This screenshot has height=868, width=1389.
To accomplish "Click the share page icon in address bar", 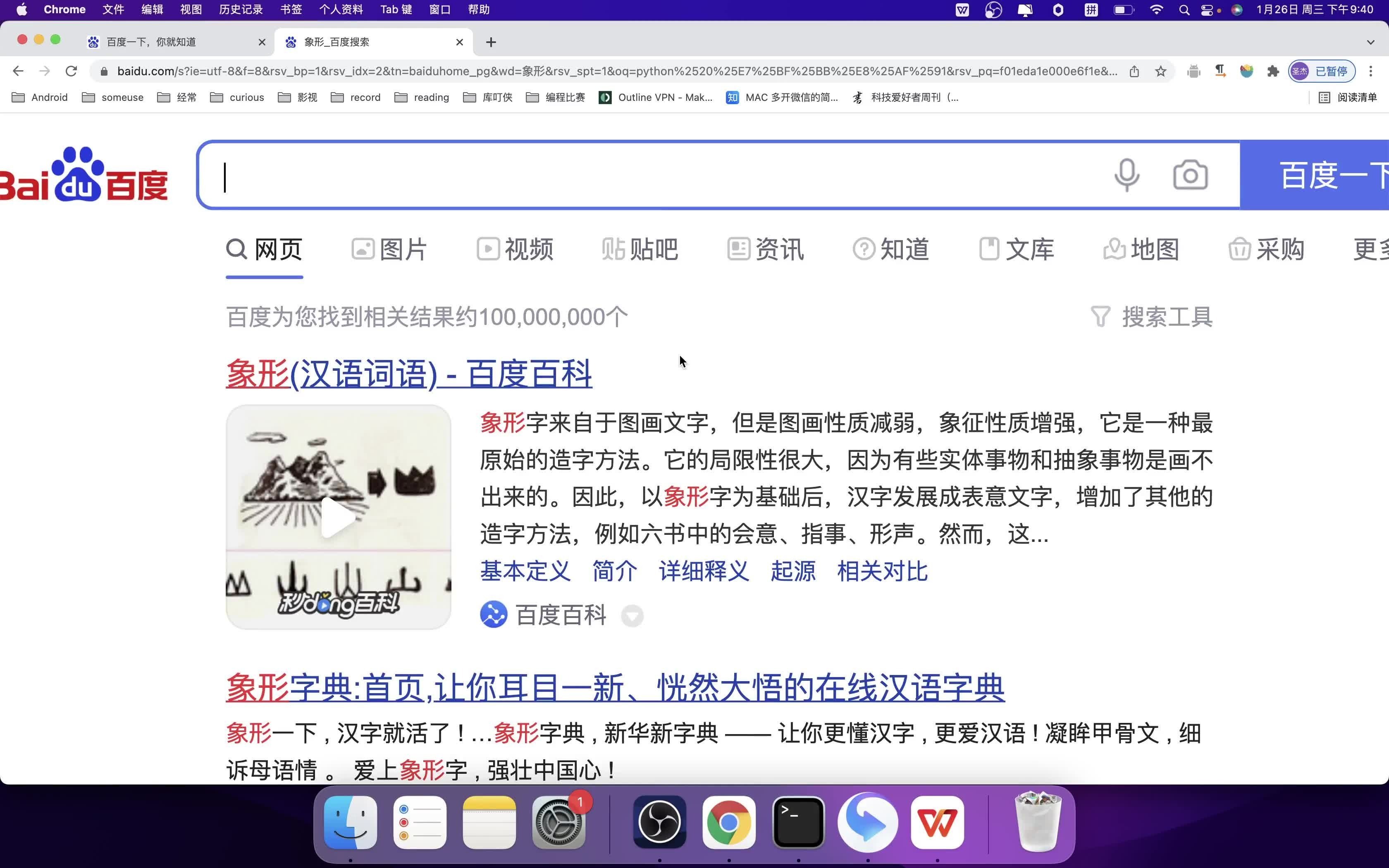I will click(1134, 71).
